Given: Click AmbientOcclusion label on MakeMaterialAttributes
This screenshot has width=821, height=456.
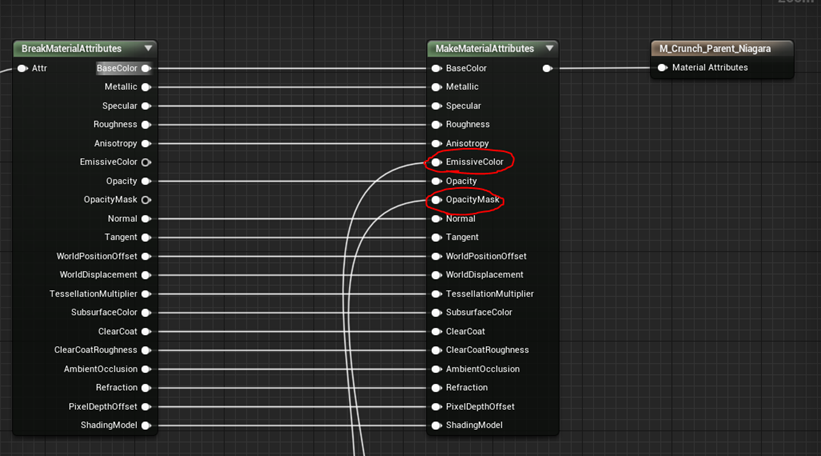Looking at the screenshot, I should tap(483, 369).
